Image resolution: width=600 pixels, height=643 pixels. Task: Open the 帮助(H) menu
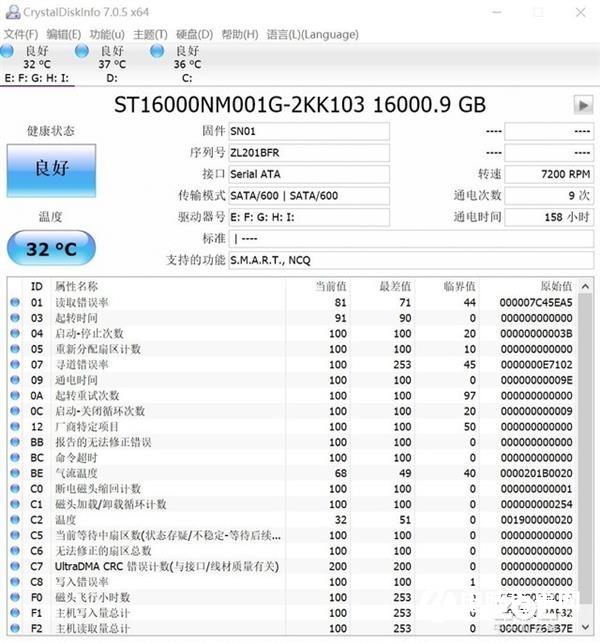(x=240, y=34)
